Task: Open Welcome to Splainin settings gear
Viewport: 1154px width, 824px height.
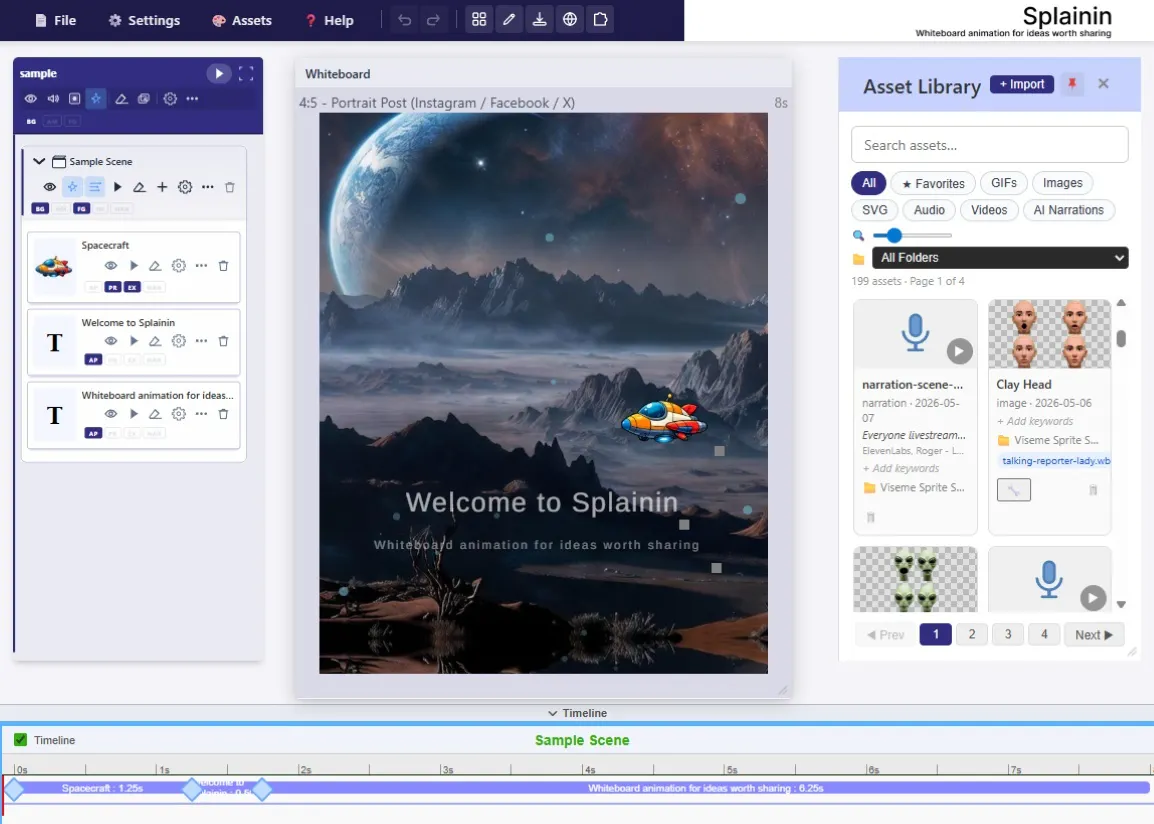Action: click(179, 341)
